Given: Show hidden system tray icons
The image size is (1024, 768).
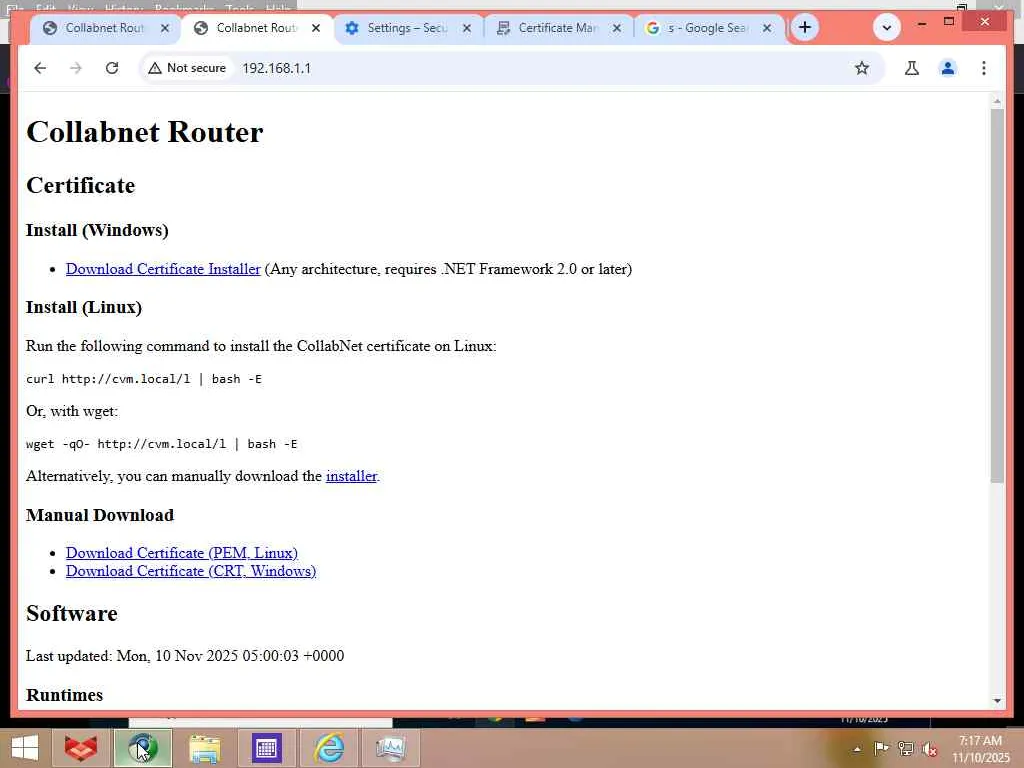Looking at the screenshot, I should click(x=857, y=749).
